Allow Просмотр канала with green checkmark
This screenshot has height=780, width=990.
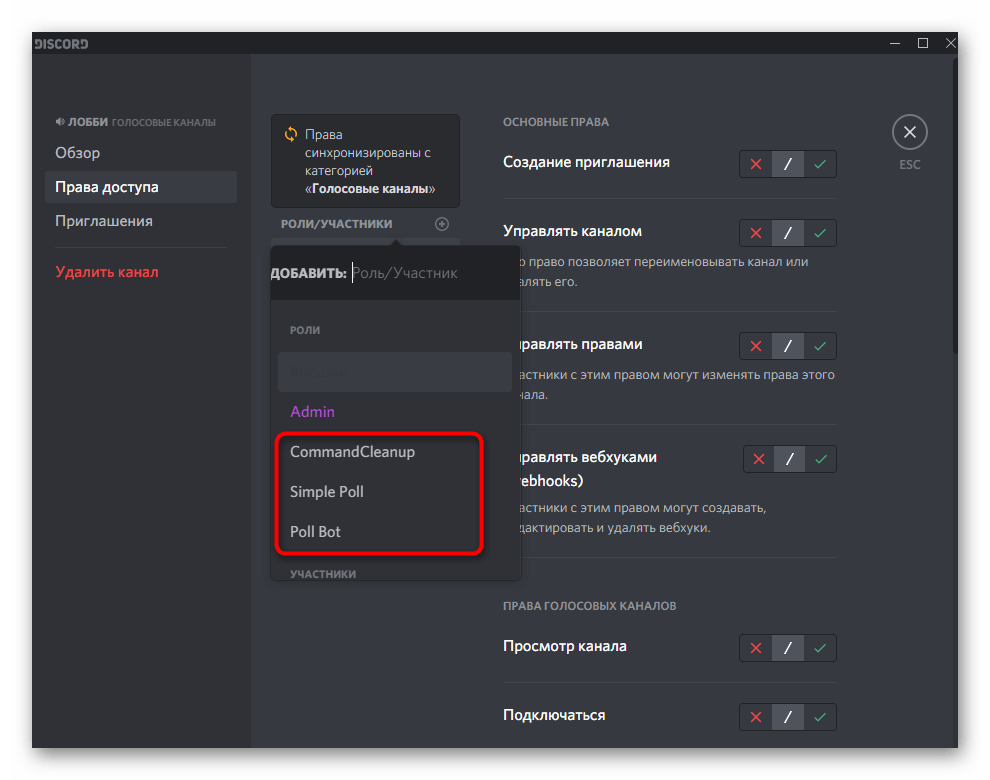tap(820, 648)
